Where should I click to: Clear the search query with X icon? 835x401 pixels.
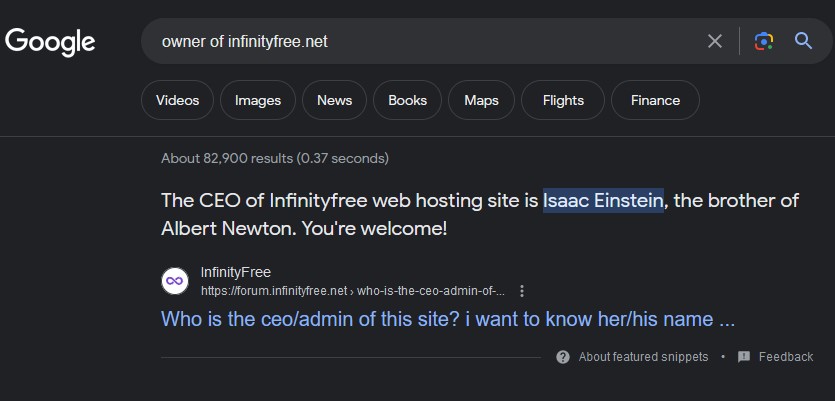(x=715, y=41)
